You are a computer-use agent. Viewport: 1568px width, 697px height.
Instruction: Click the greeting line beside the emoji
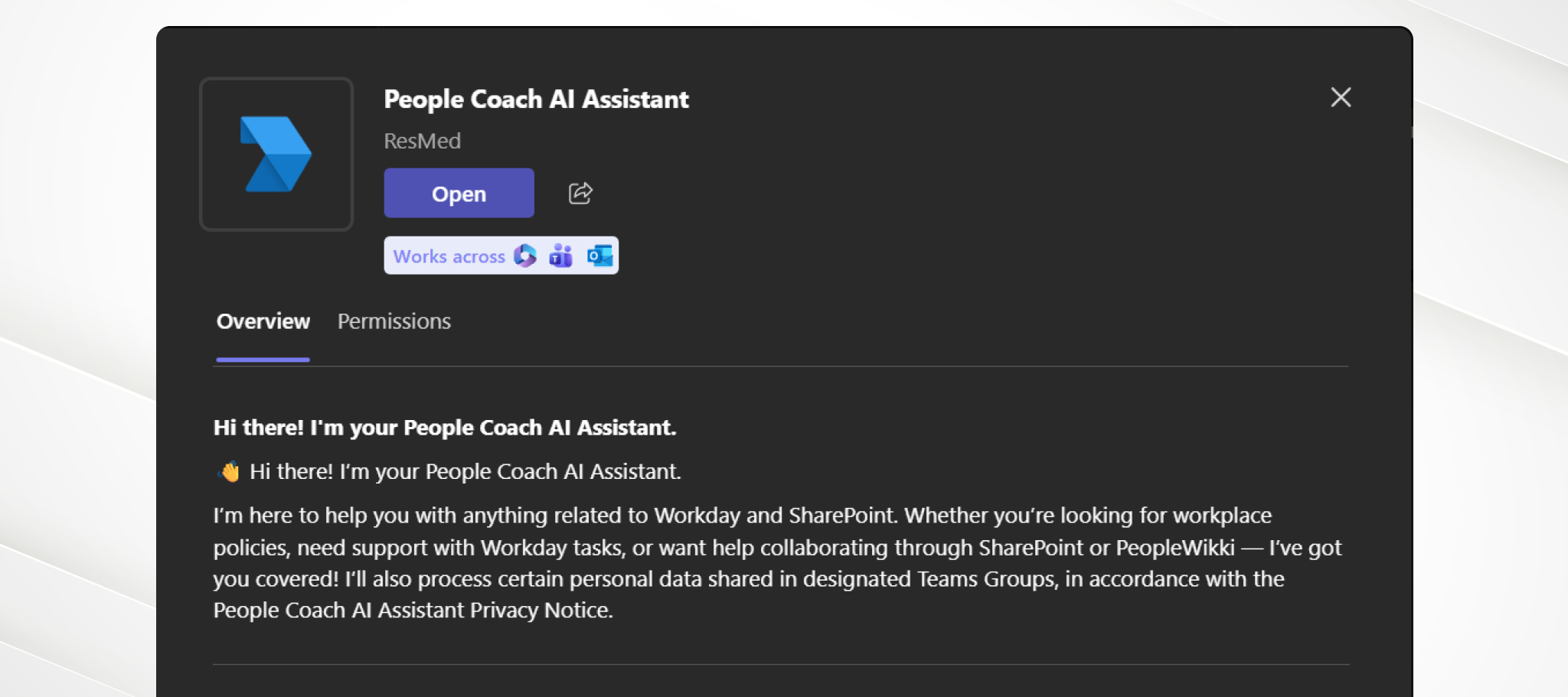(x=465, y=472)
